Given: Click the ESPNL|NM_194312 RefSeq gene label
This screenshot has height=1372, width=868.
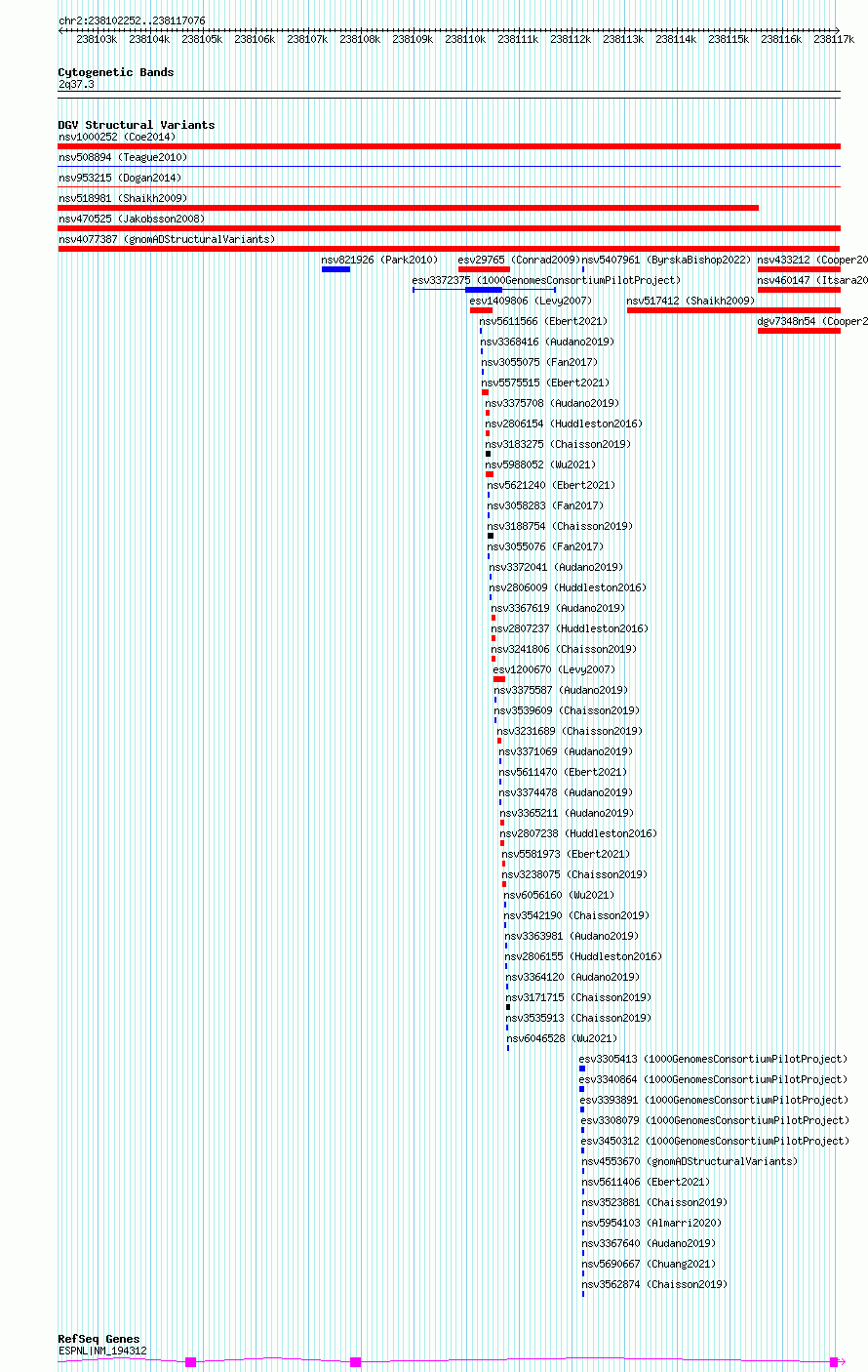Looking at the screenshot, I should point(102,1352).
